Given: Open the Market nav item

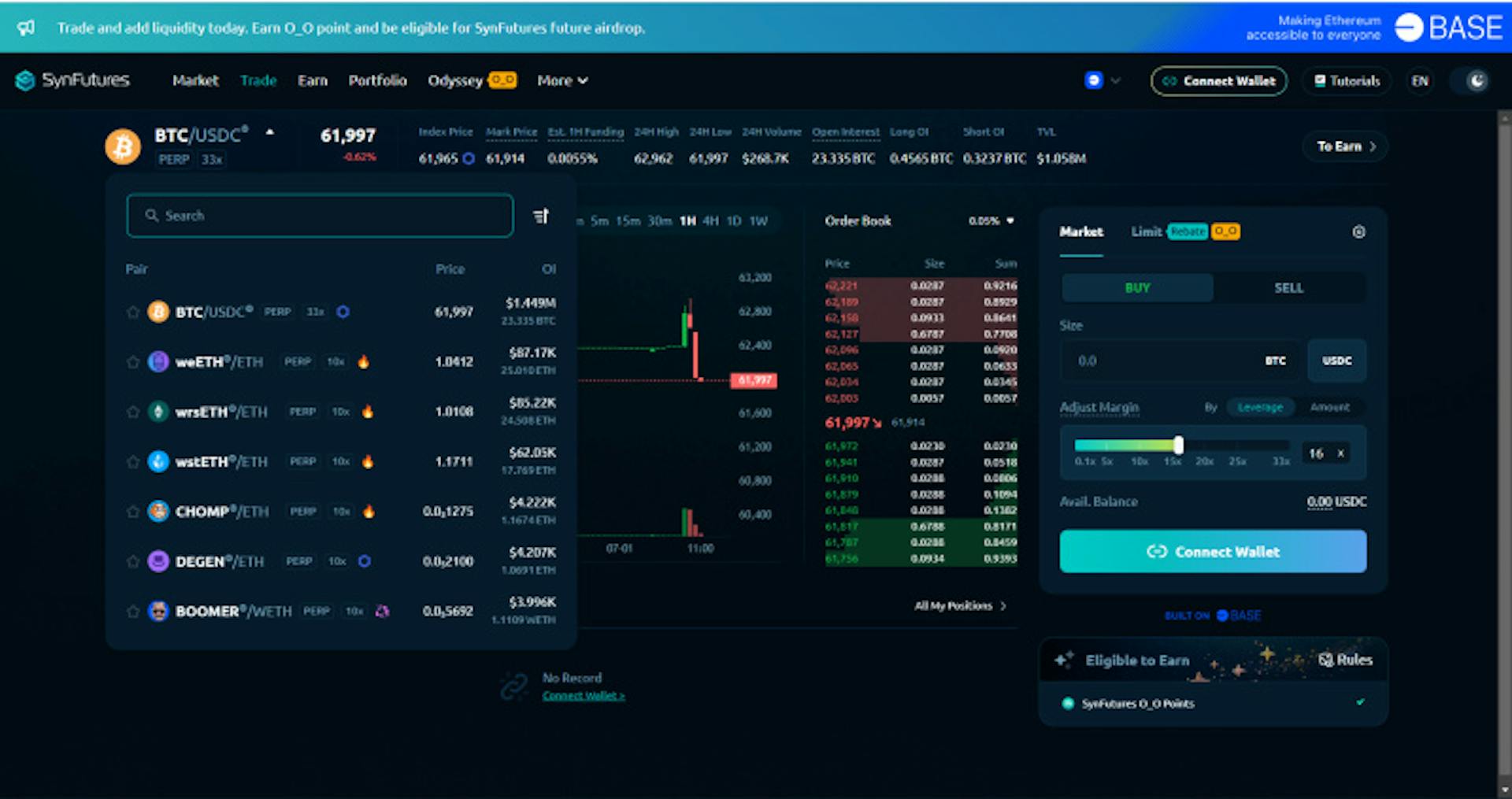Looking at the screenshot, I should click(195, 80).
